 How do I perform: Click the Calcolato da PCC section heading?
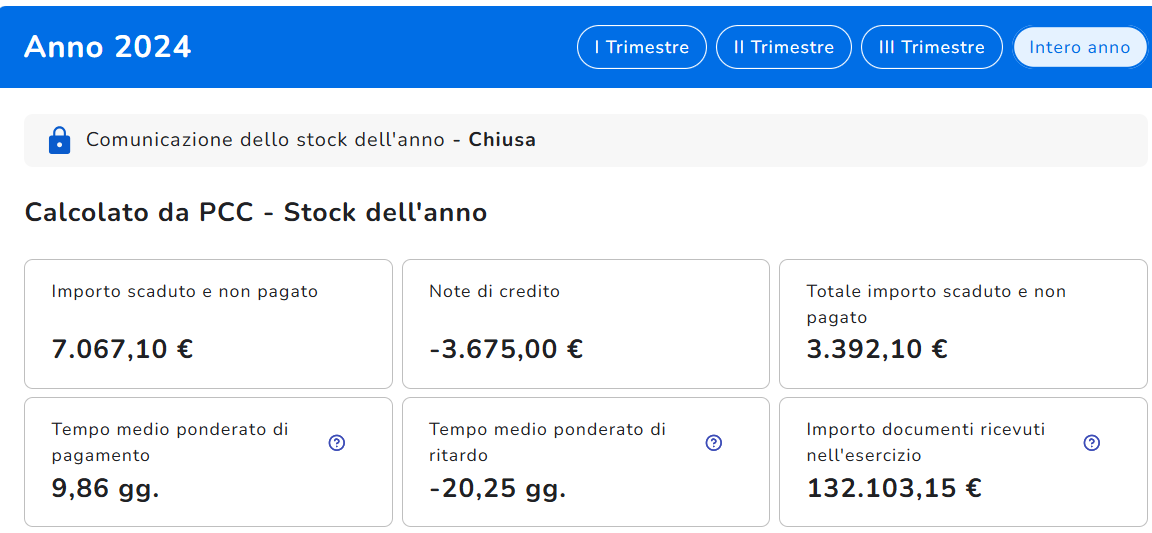pyautogui.click(x=256, y=212)
